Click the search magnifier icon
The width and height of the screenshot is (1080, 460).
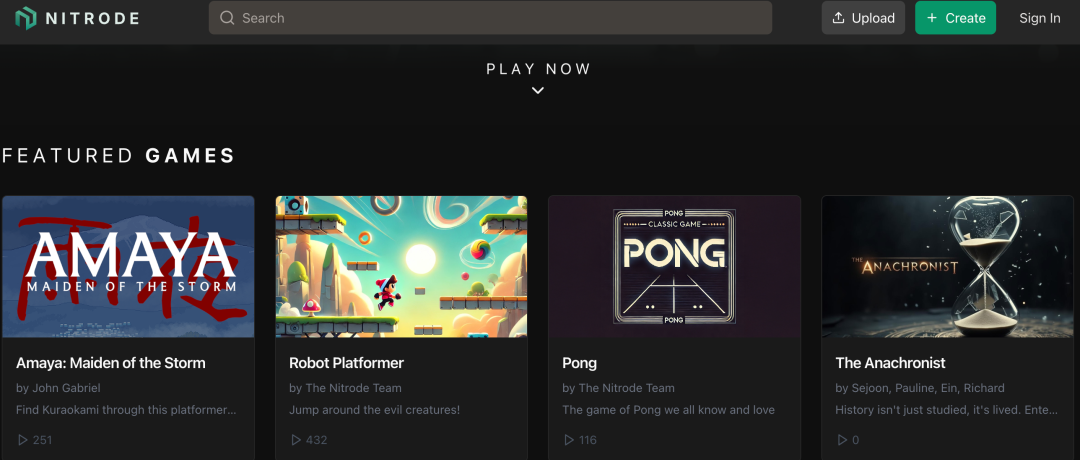227,18
